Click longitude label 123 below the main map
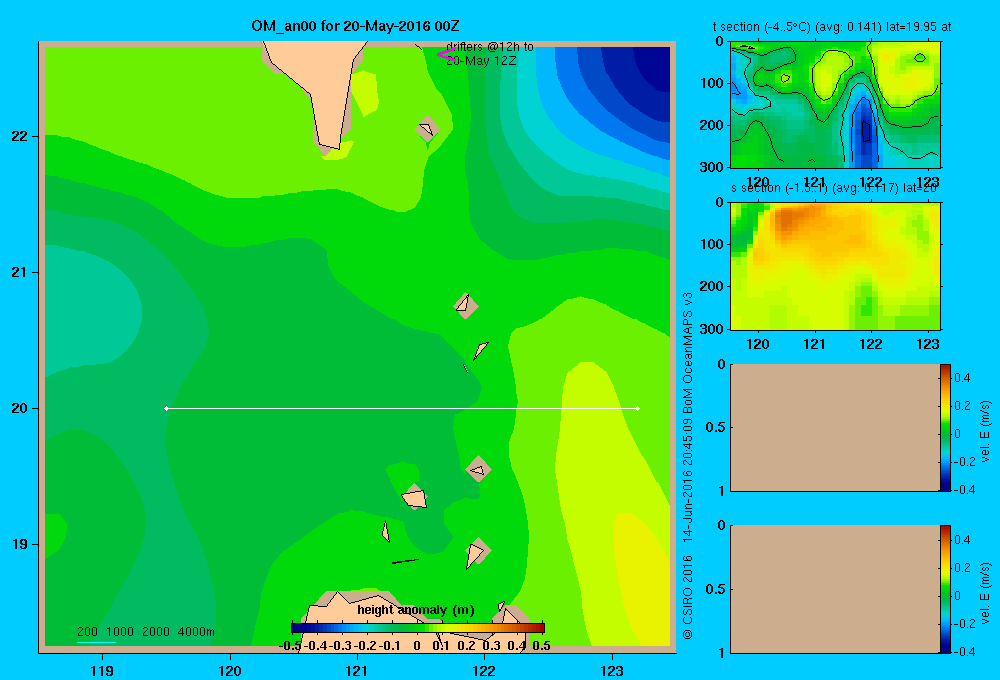 (612, 670)
